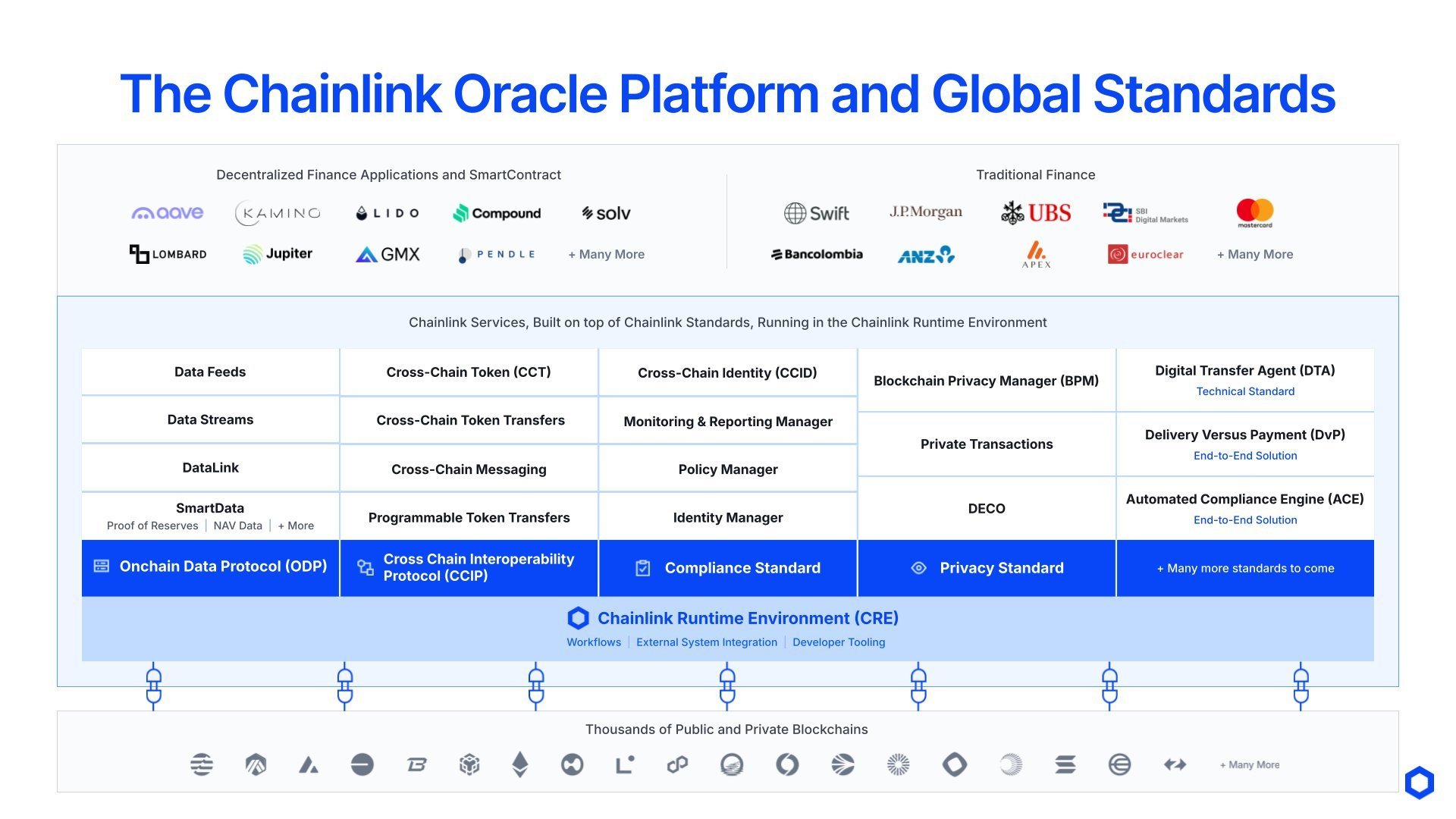Click the Data Streams cell
Screen dimensions: 1456x819
click(x=210, y=419)
